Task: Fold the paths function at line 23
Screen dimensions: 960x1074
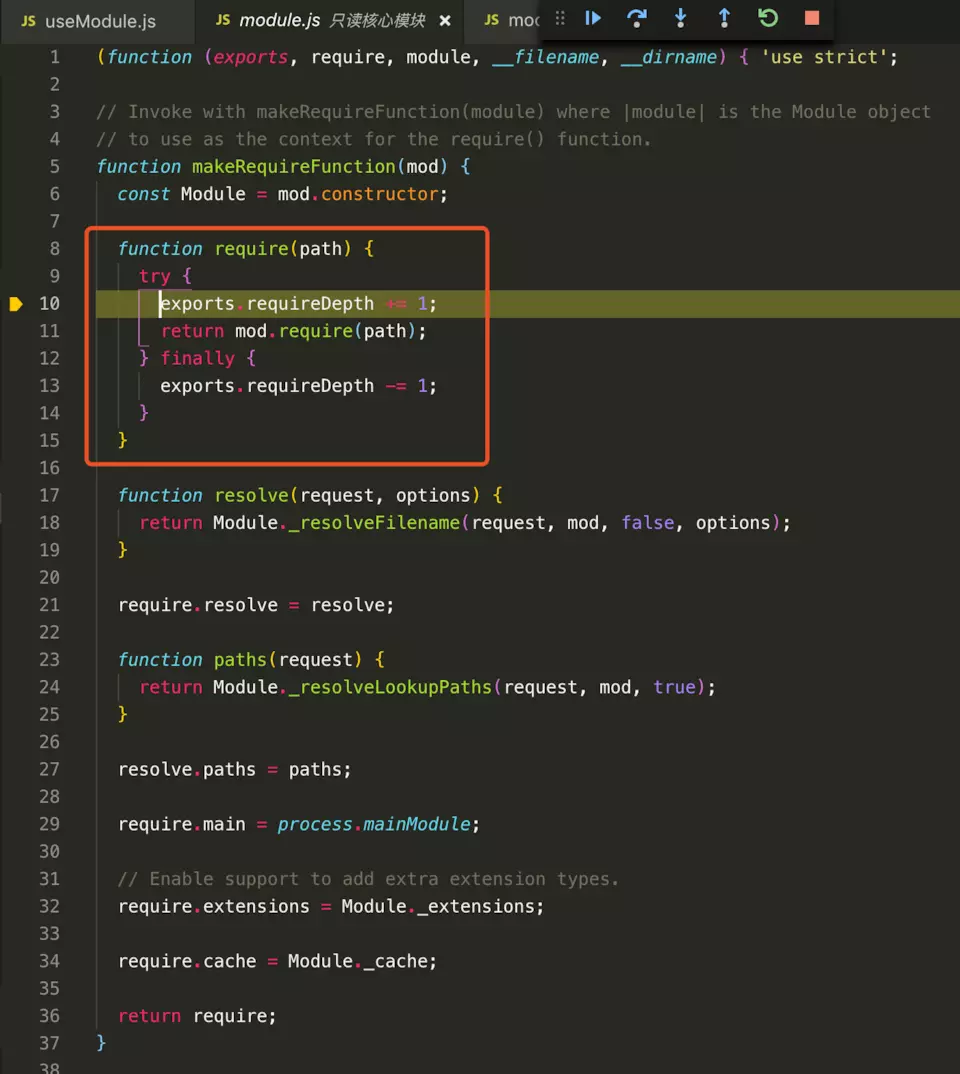Action: click(x=78, y=660)
